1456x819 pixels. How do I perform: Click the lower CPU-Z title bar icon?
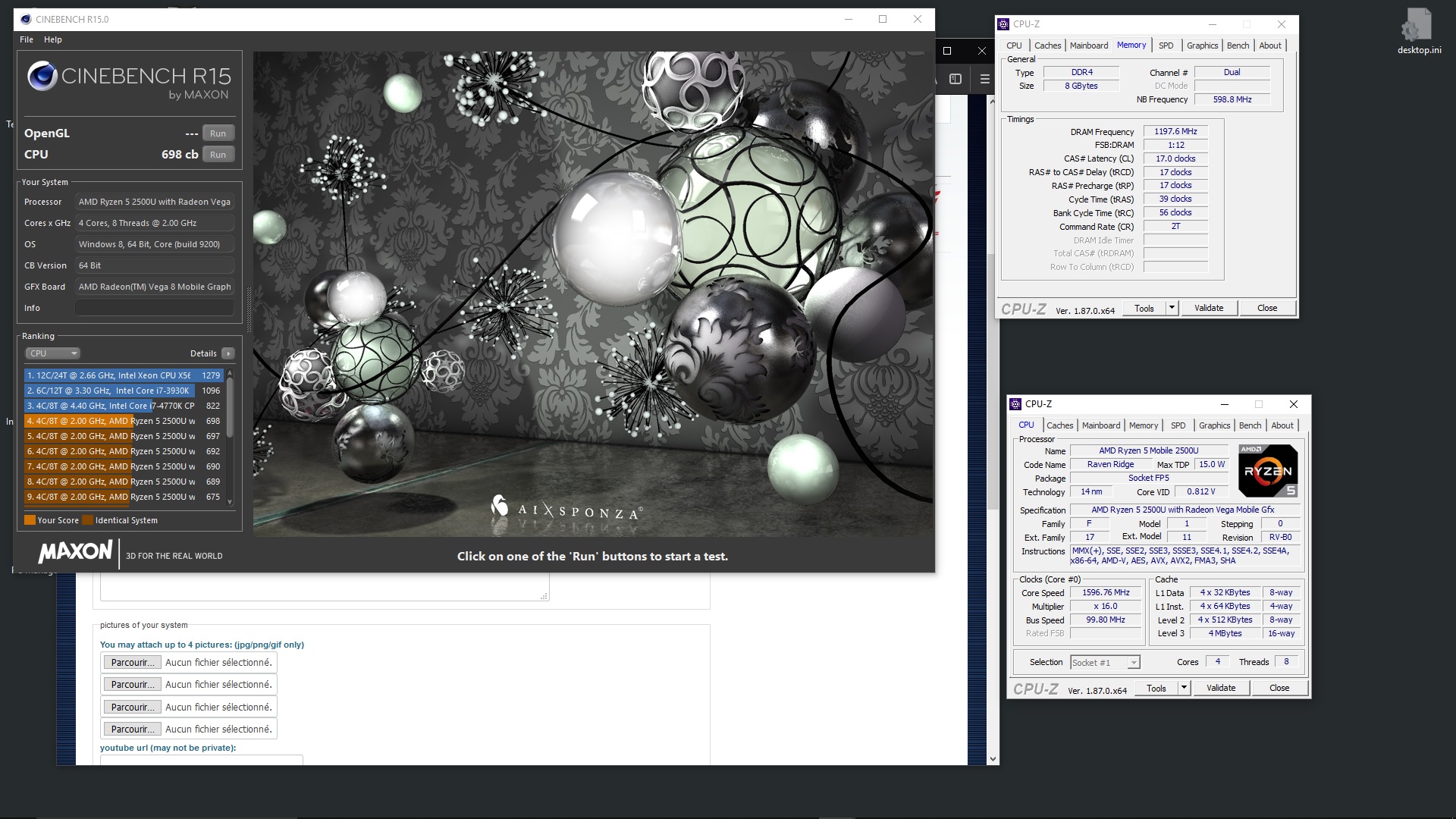[1016, 404]
